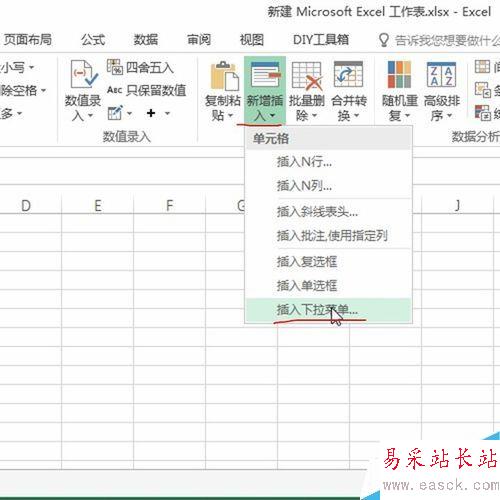Image resolution: width=500 pixels, height=500 pixels.
Task: Click the 高级排序 tool
Action: (442, 92)
